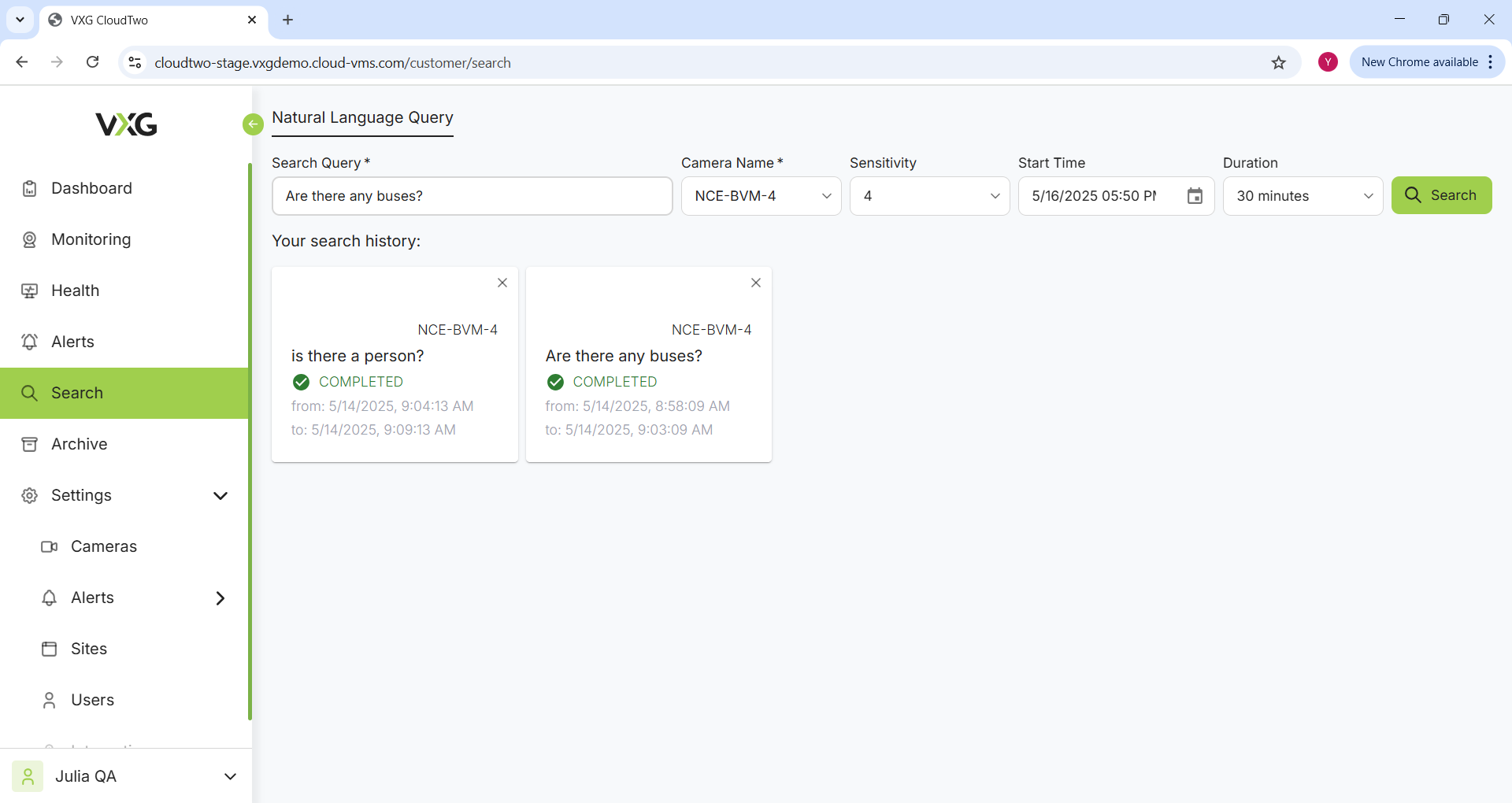Image resolution: width=1512 pixels, height=803 pixels.
Task: Open a new browser tab
Action: [x=288, y=20]
